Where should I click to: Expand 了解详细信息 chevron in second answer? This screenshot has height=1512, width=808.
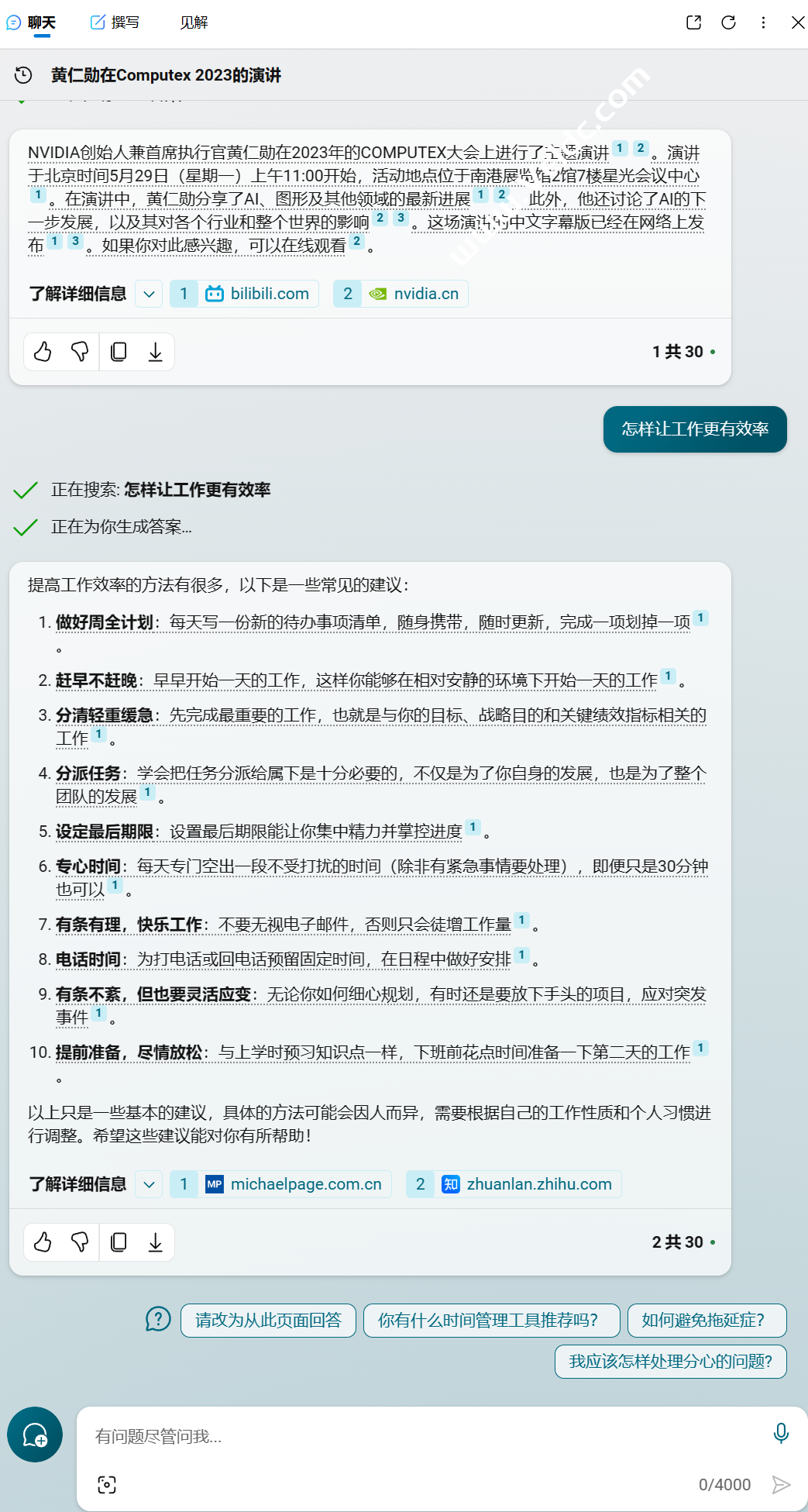(x=149, y=1184)
